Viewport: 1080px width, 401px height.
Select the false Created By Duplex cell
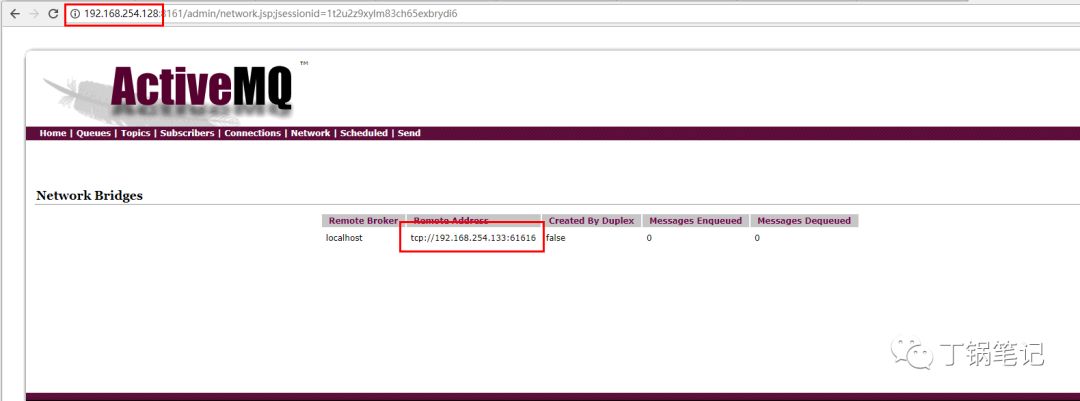pos(556,238)
